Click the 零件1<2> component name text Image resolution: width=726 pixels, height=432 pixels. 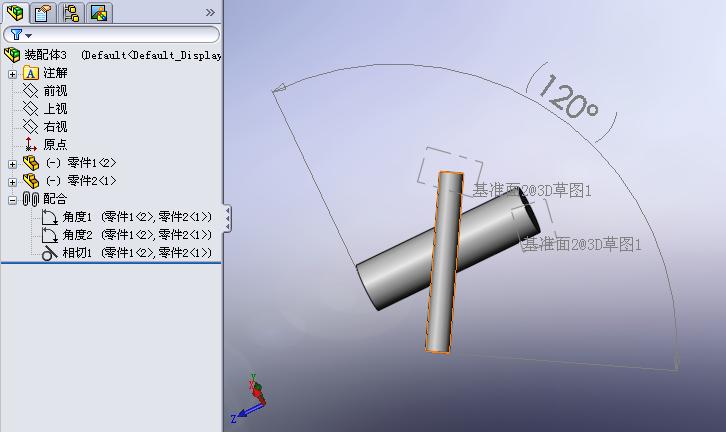[x=91, y=163]
